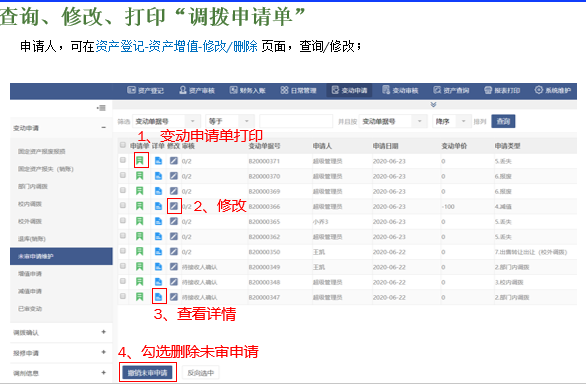
Task: Edit the application in row B20000362
Action: [x=174, y=236]
